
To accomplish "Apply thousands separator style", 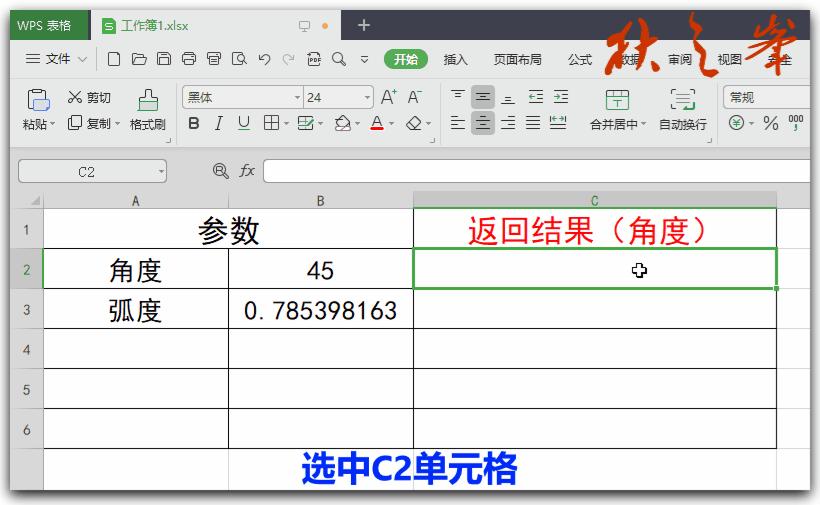I will tap(796, 123).
